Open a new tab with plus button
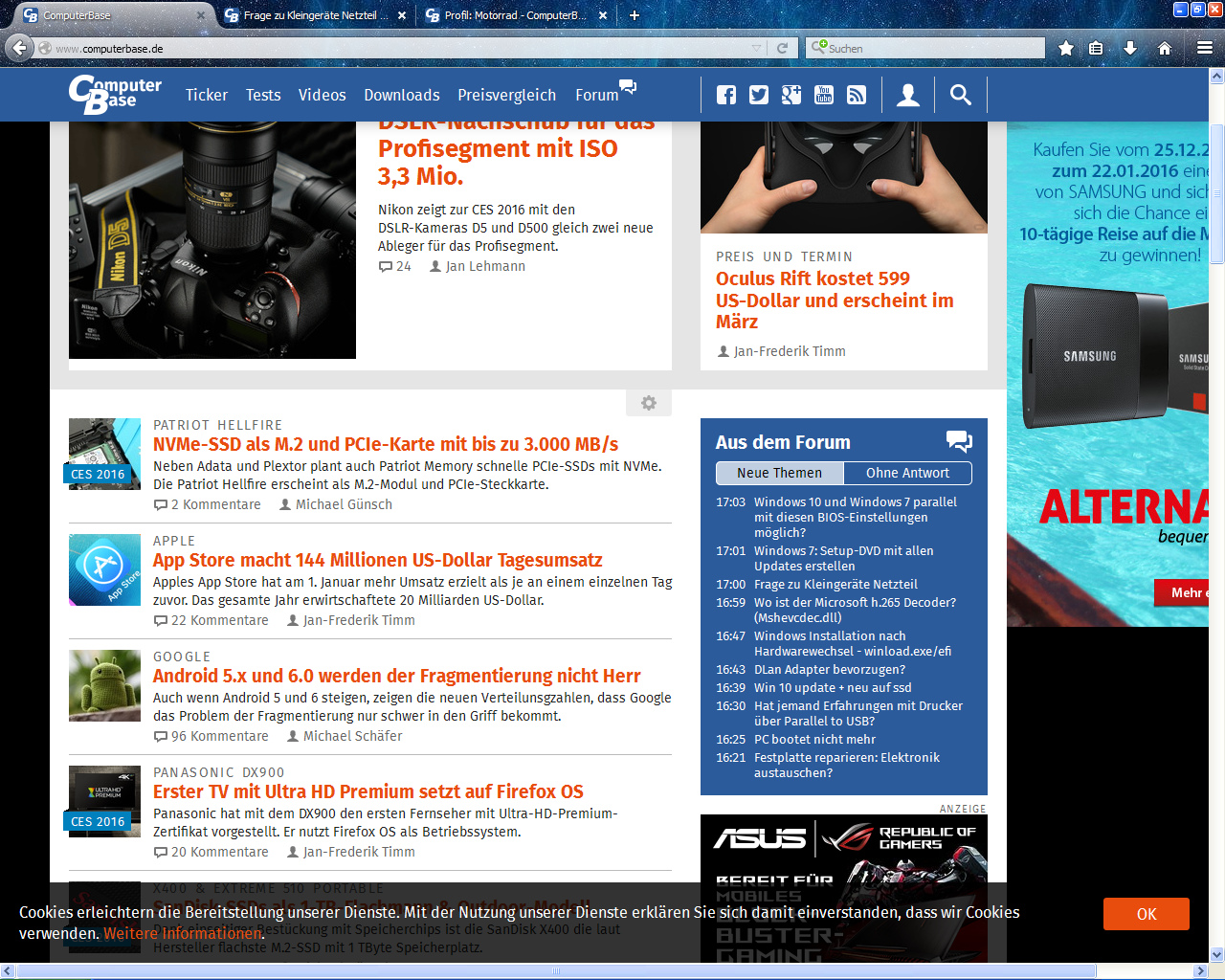The height and width of the screenshot is (980, 1225). (x=635, y=15)
